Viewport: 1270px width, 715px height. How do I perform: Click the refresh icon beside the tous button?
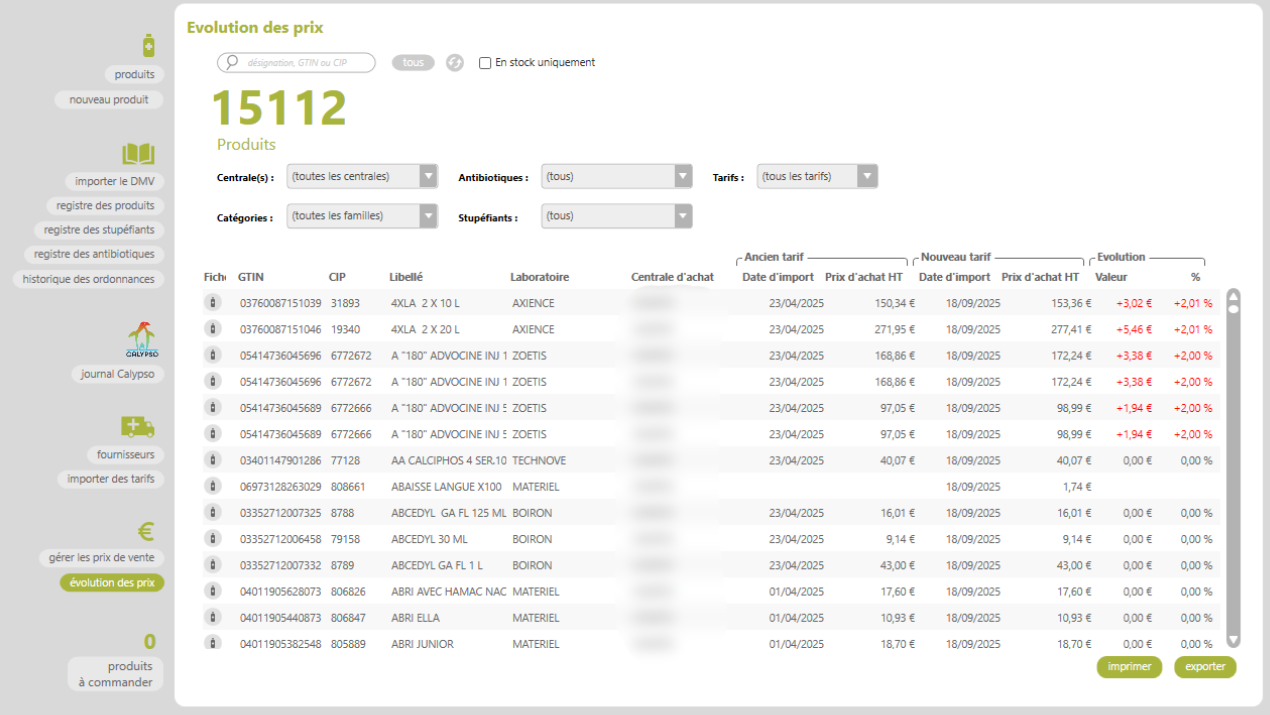(x=455, y=63)
